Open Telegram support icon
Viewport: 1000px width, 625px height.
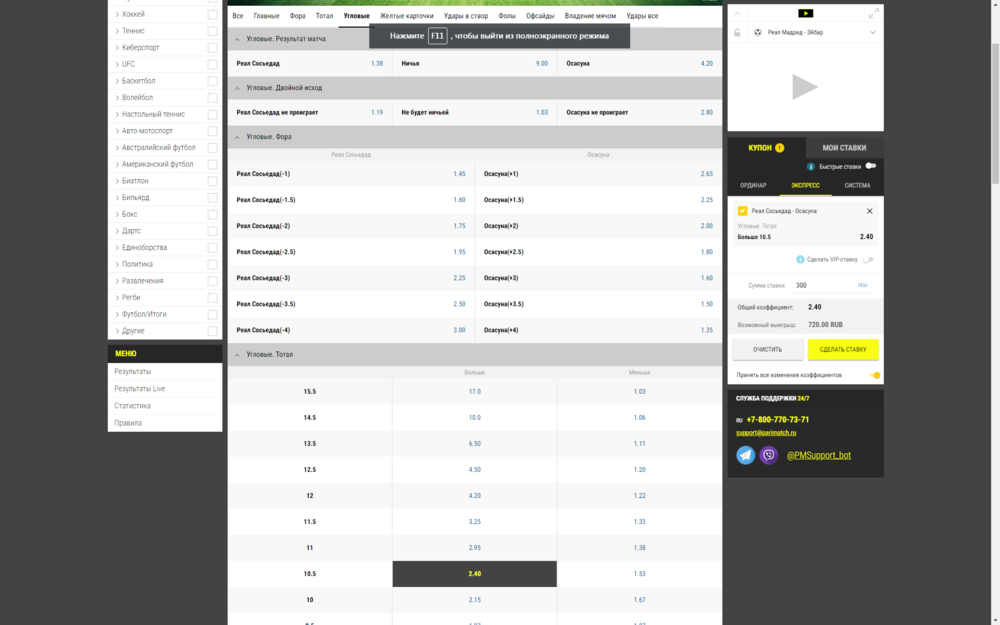point(746,455)
